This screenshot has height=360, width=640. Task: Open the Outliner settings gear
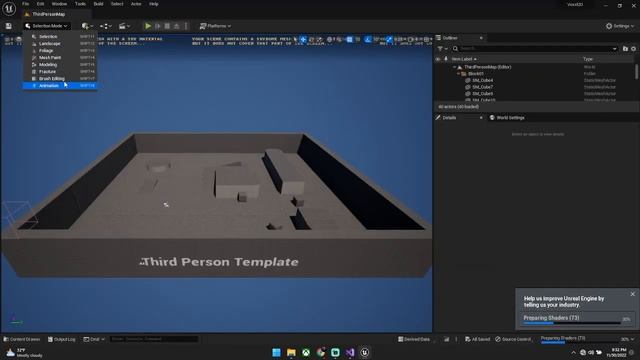pyautogui.click(x=633, y=49)
